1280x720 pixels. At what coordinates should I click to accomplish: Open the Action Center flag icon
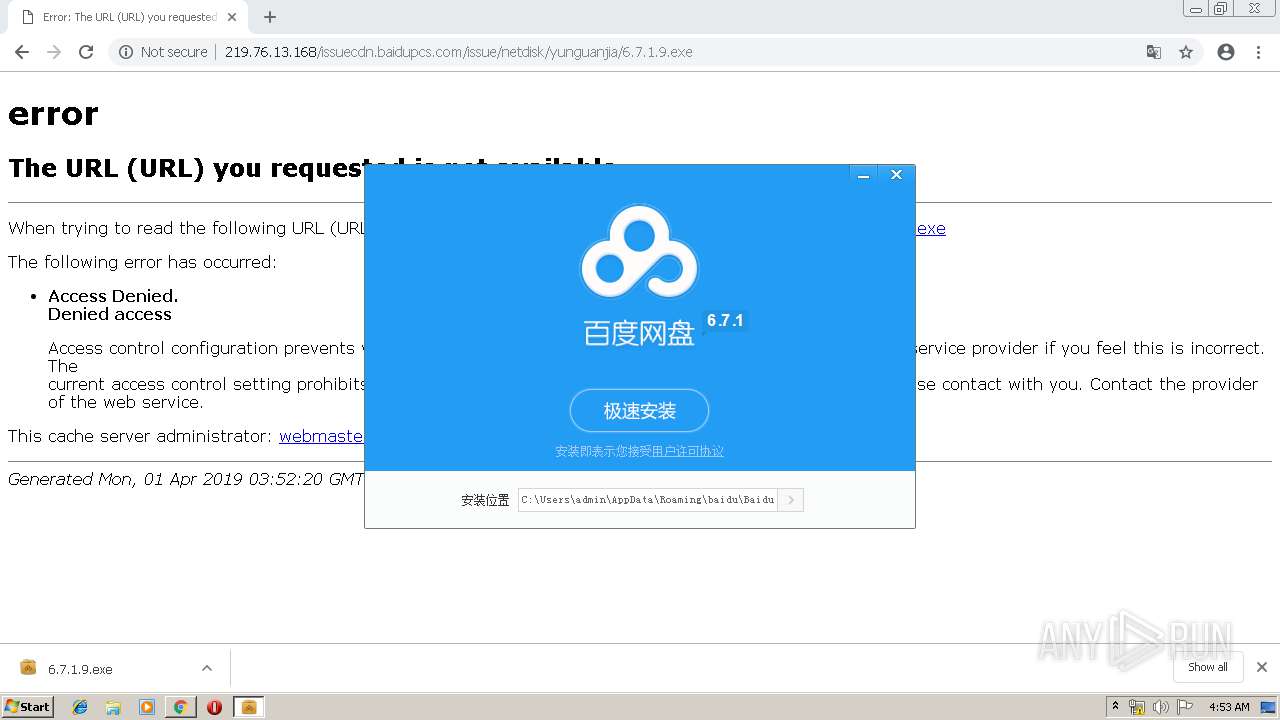coord(1185,707)
